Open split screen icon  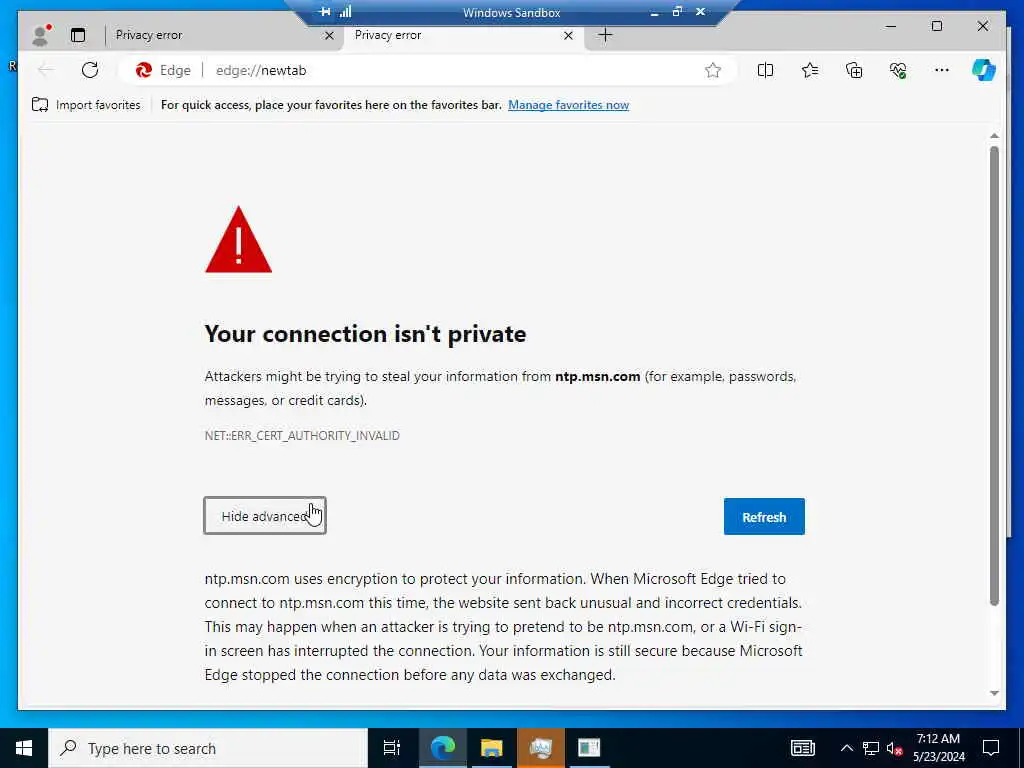click(x=765, y=70)
